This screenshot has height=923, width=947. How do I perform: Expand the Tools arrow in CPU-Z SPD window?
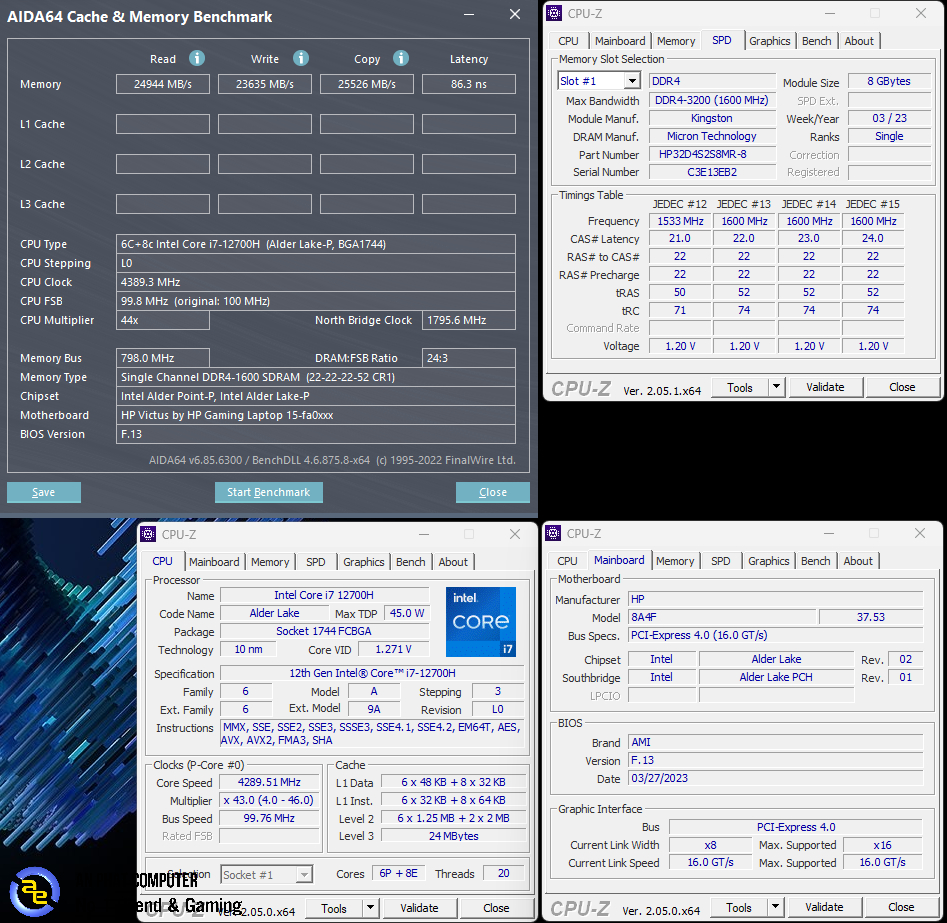click(x=777, y=387)
